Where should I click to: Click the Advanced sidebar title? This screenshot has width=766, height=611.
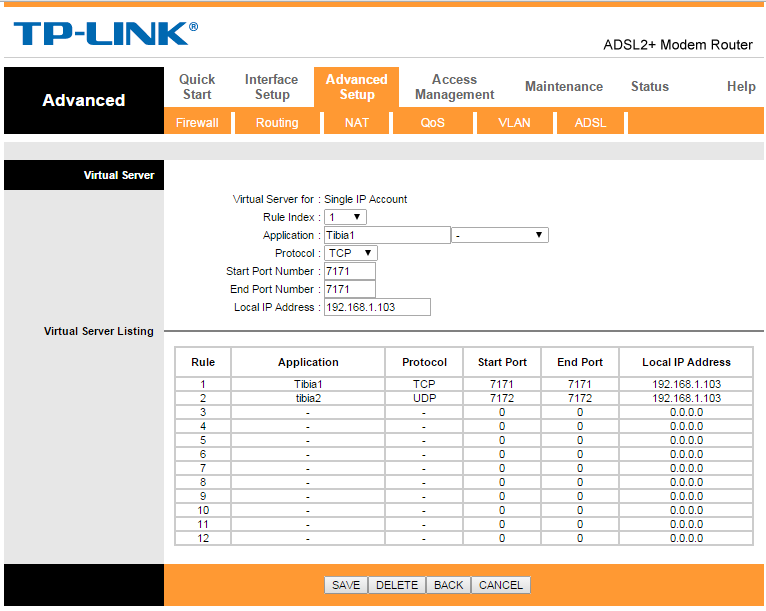[84, 100]
